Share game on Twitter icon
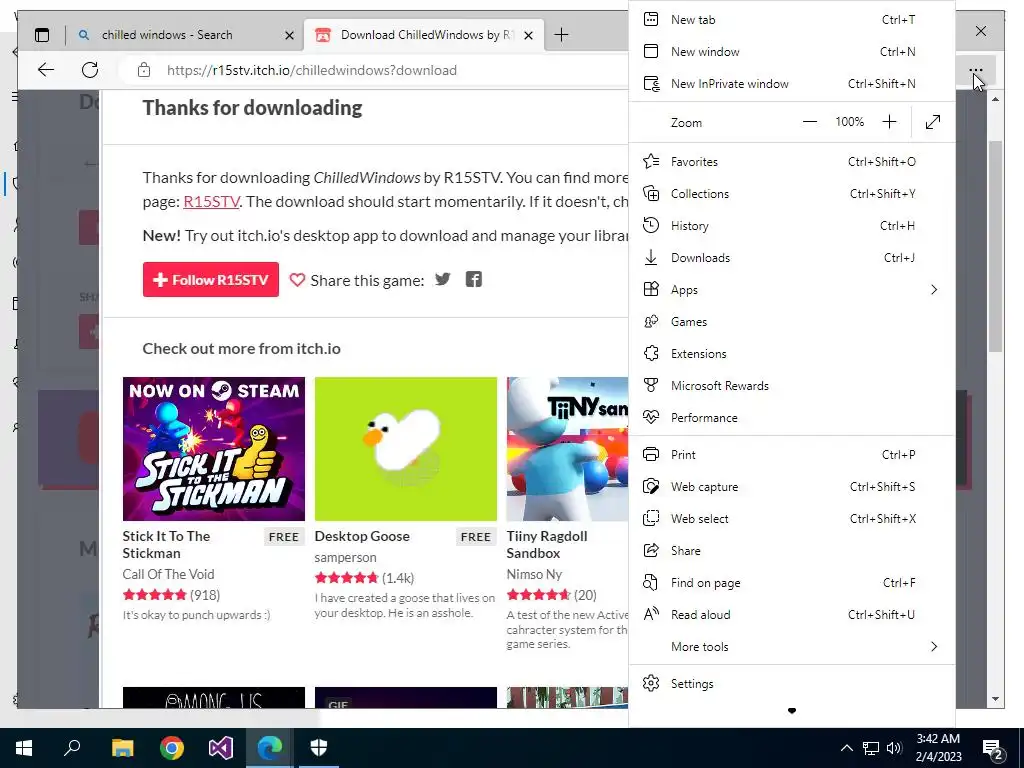The height and width of the screenshot is (768, 1024). 443,280
